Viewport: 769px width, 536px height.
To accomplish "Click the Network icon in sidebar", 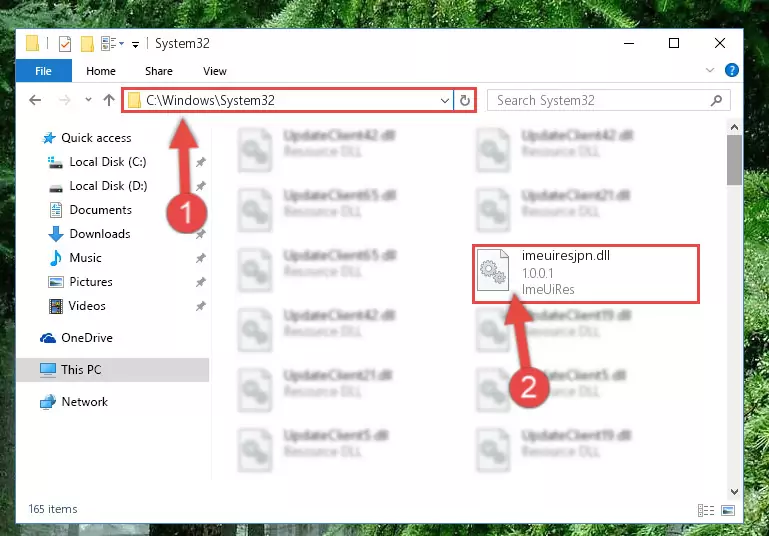I will point(48,402).
